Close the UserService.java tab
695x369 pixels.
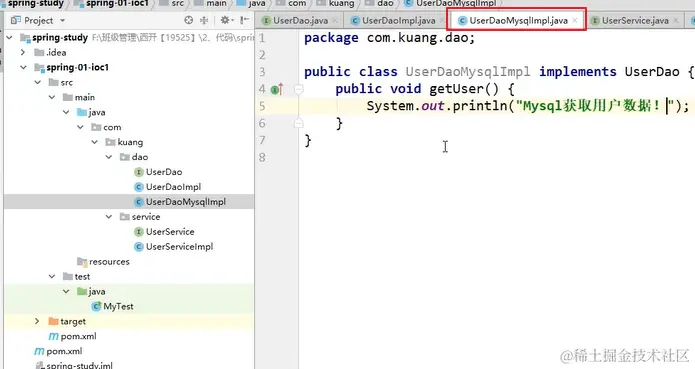(675, 20)
